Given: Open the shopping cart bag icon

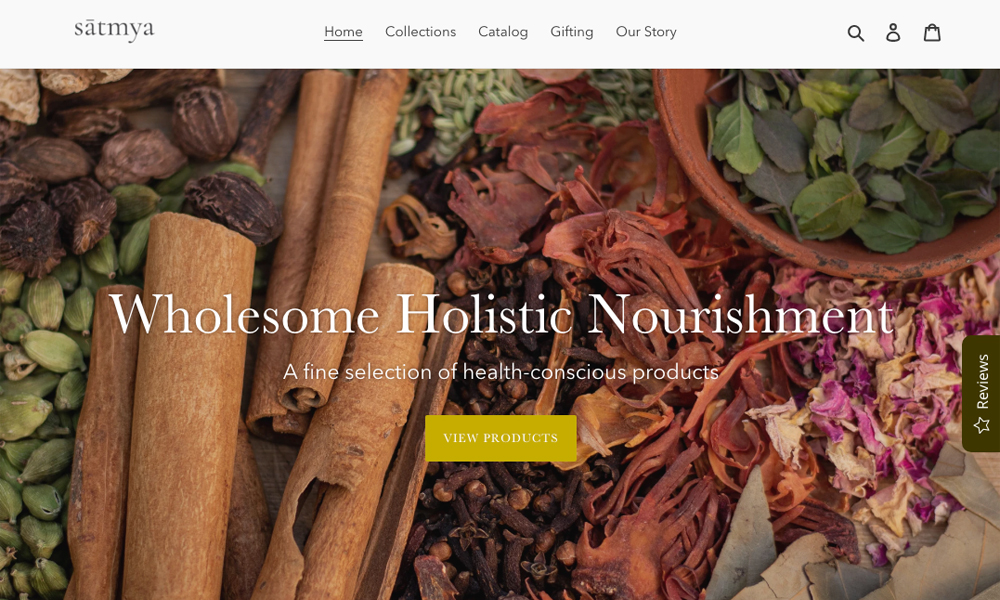Looking at the screenshot, I should [932, 33].
